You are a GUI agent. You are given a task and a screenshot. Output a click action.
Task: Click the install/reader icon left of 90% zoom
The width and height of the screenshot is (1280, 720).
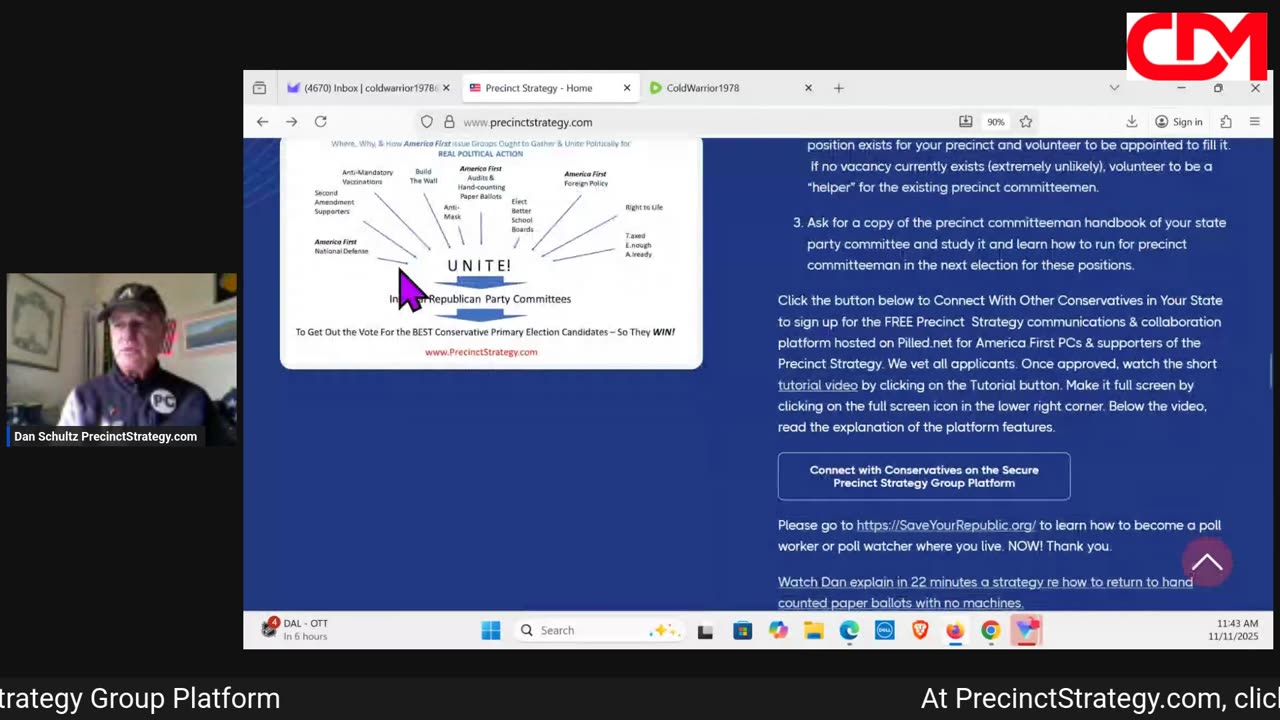pos(965,122)
